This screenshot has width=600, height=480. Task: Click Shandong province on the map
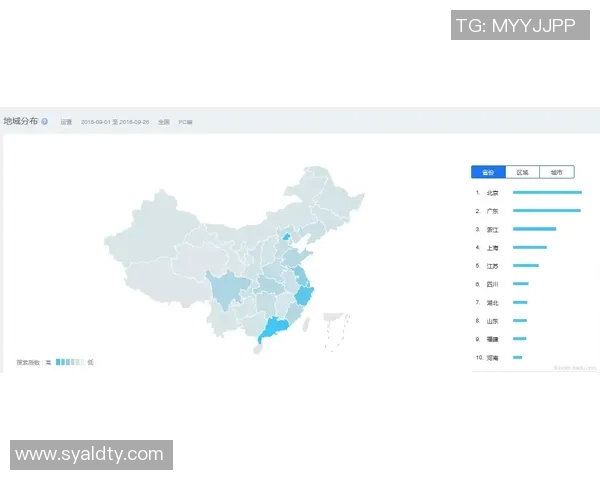pos(297,257)
